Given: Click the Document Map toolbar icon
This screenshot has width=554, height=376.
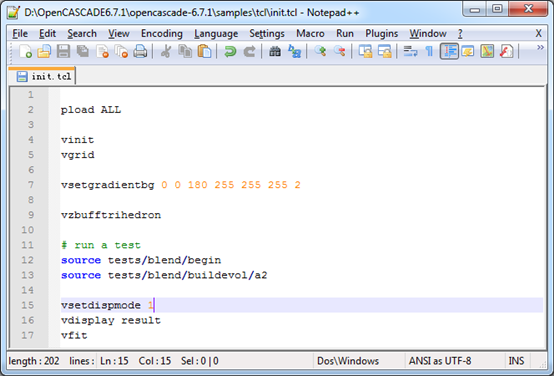Looking at the screenshot, I should (487, 51).
